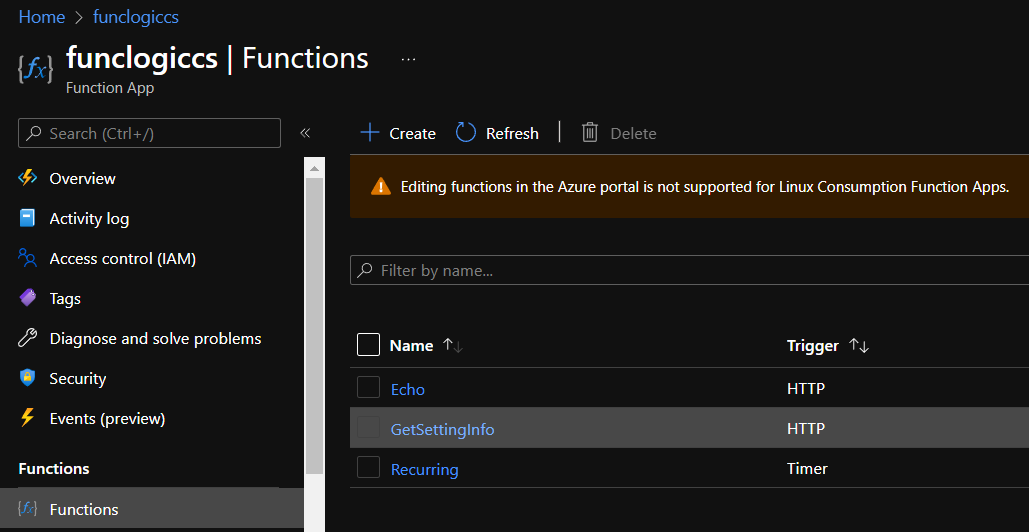Open the GetSettingInfo function link

point(442,429)
